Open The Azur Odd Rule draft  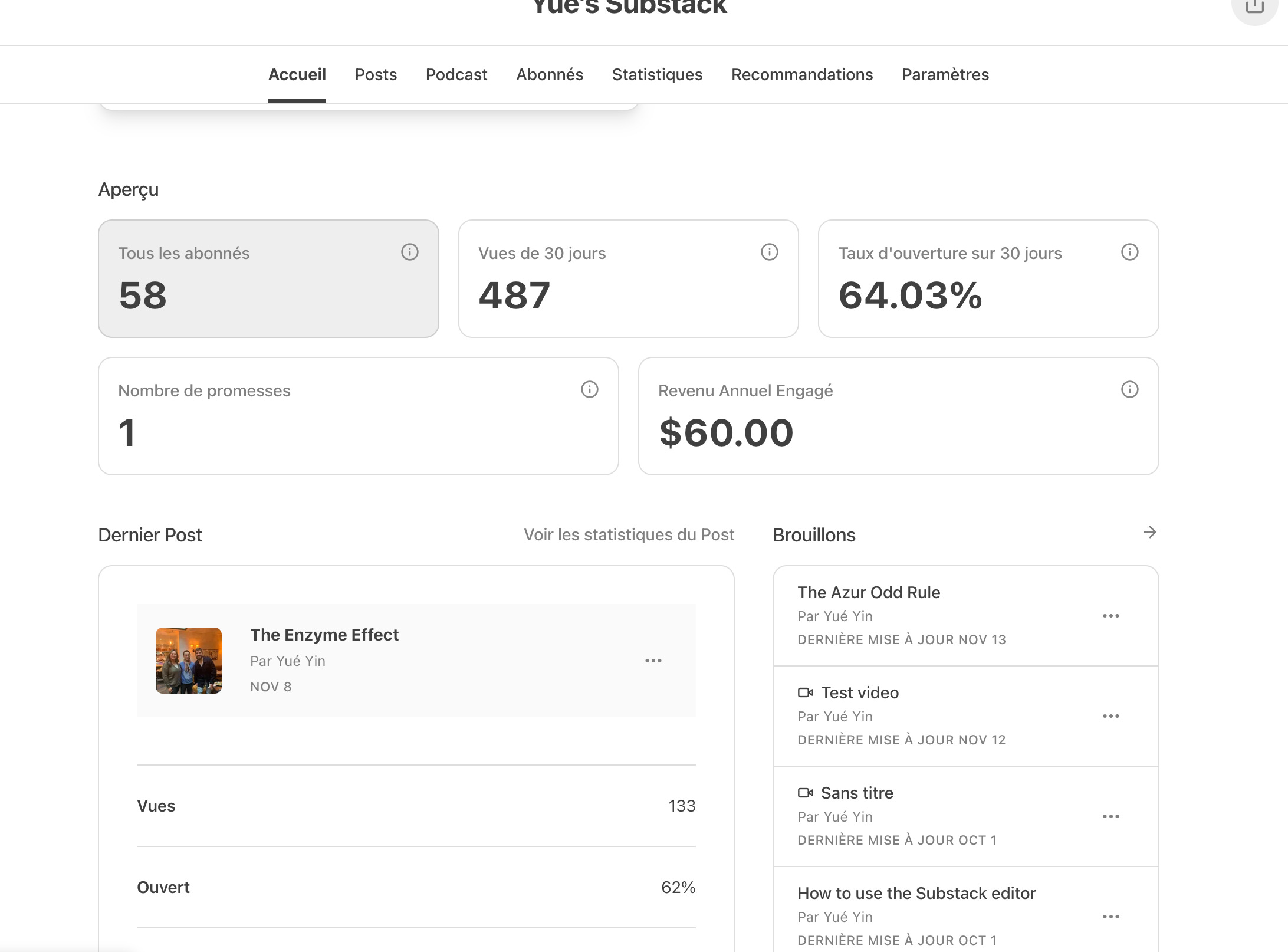pyautogui.click(x=869, y=593)
